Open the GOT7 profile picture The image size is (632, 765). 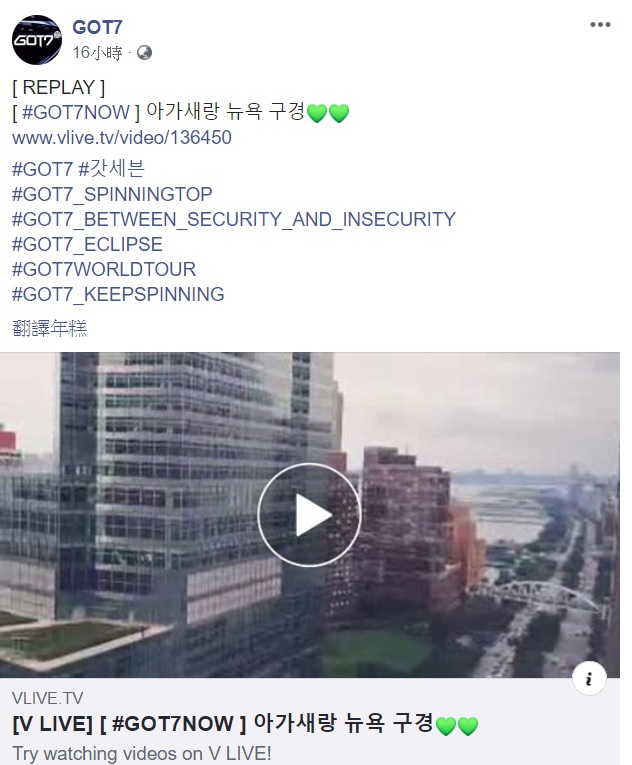(37, 40)
